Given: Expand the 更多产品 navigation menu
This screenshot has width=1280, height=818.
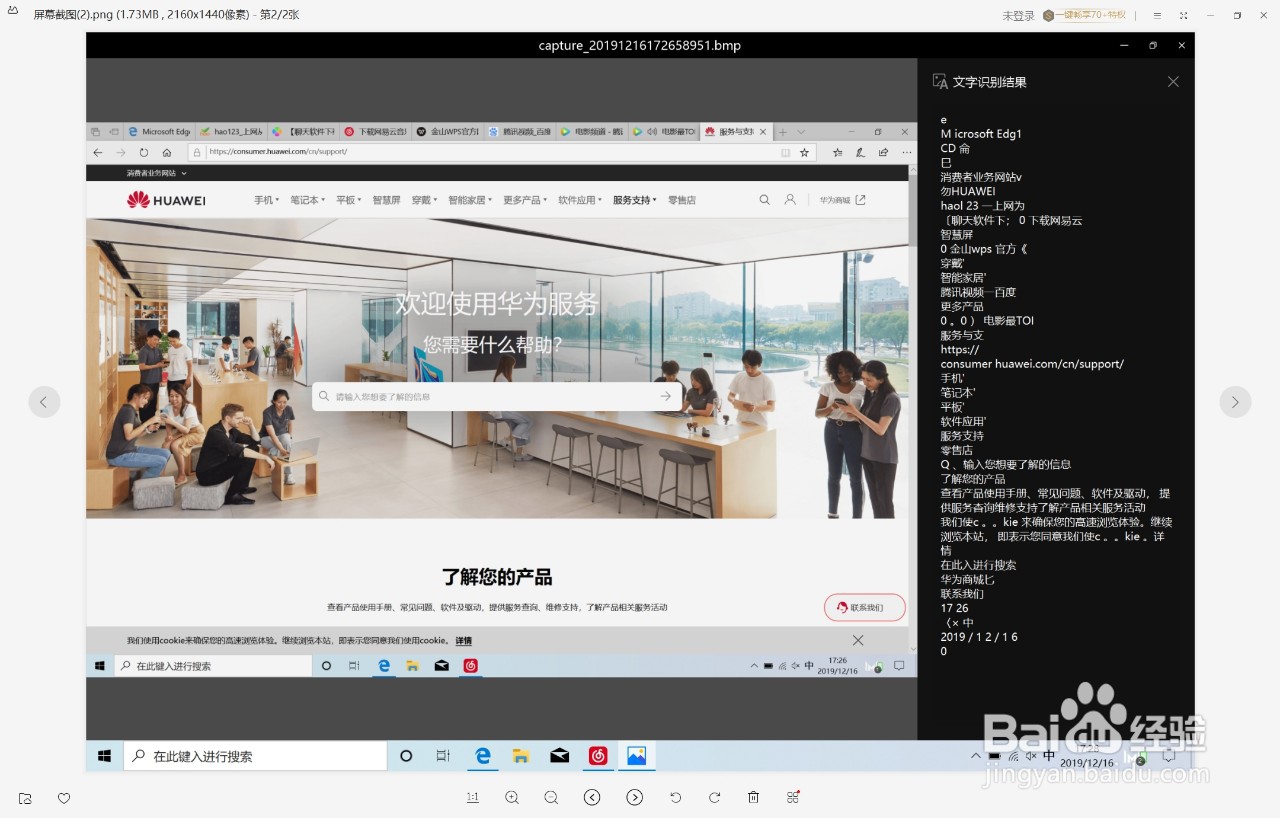Looking at the screenshot, I should click(525, 200).
